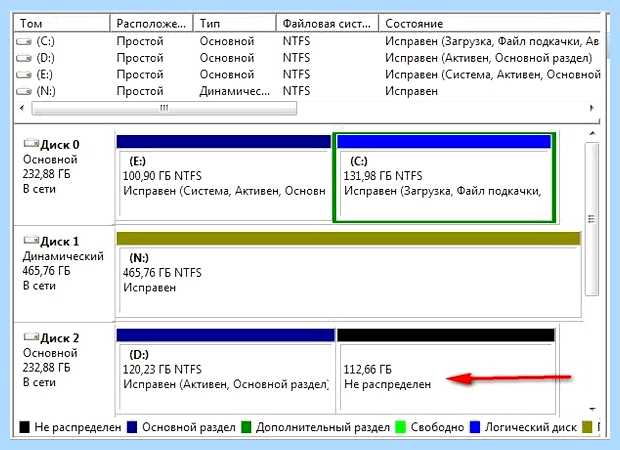Click the dark blue Основной раздел legend swatch
Image resolution: width=620 pixels, height=450 pixels.
[132, 427]
